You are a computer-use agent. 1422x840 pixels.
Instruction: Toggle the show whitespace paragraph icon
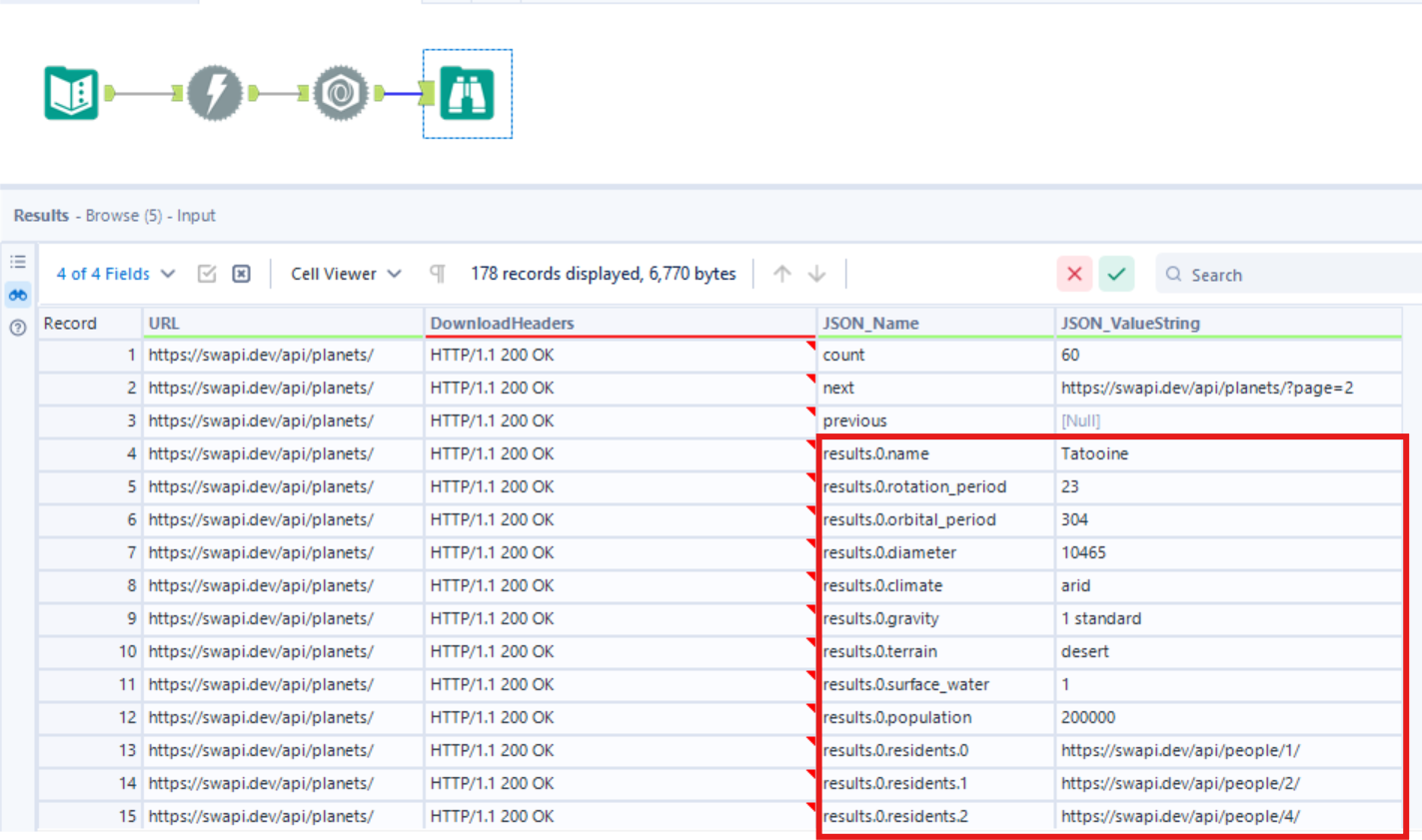pyautogui.click(x=437, y=274)
